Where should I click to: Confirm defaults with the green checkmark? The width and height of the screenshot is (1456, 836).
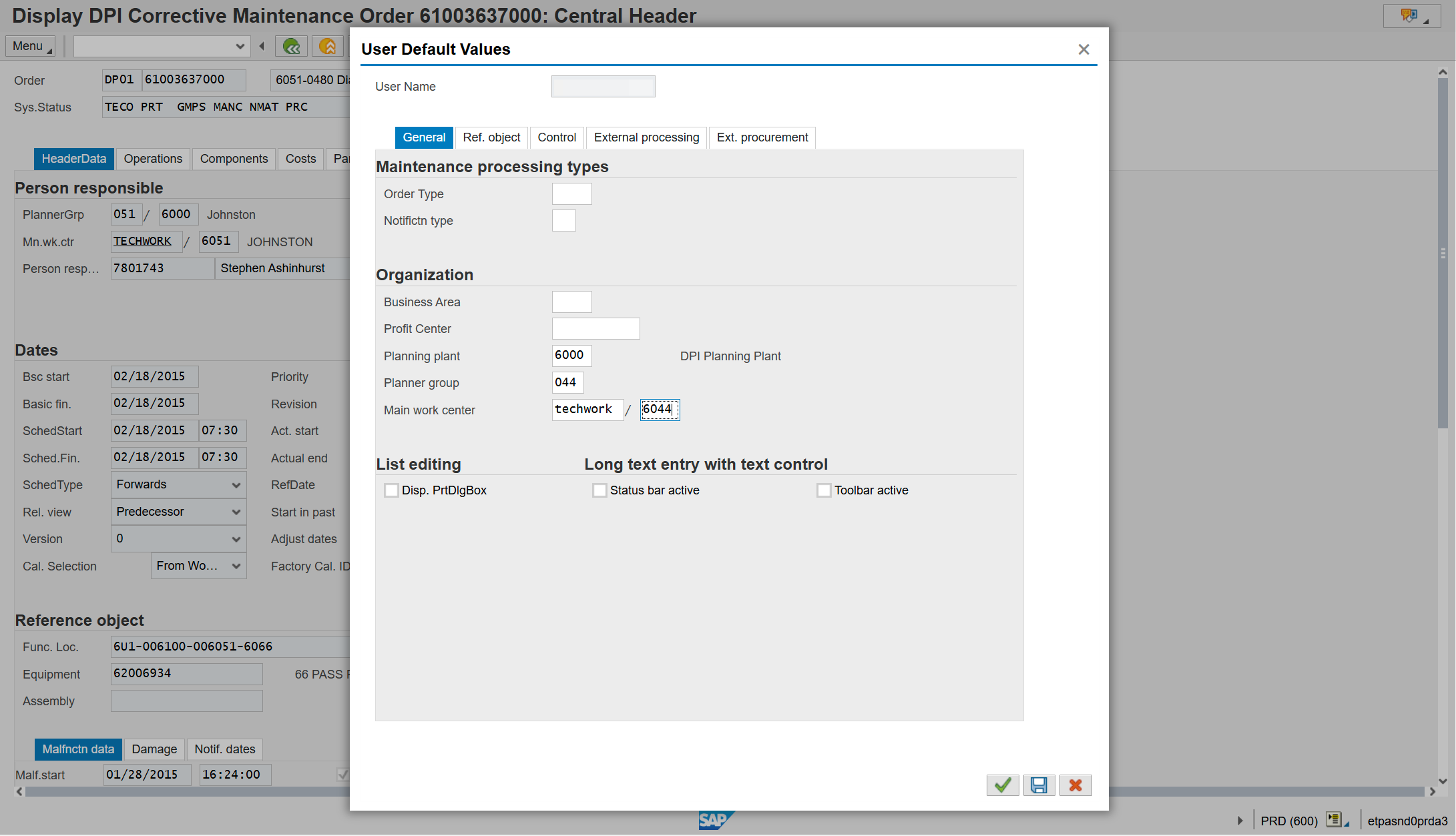tap(1003, 785)
